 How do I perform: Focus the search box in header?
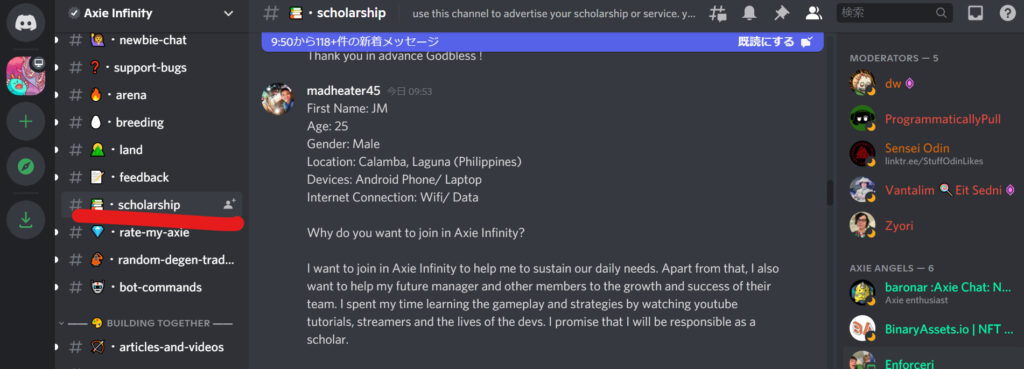point(894,12)
